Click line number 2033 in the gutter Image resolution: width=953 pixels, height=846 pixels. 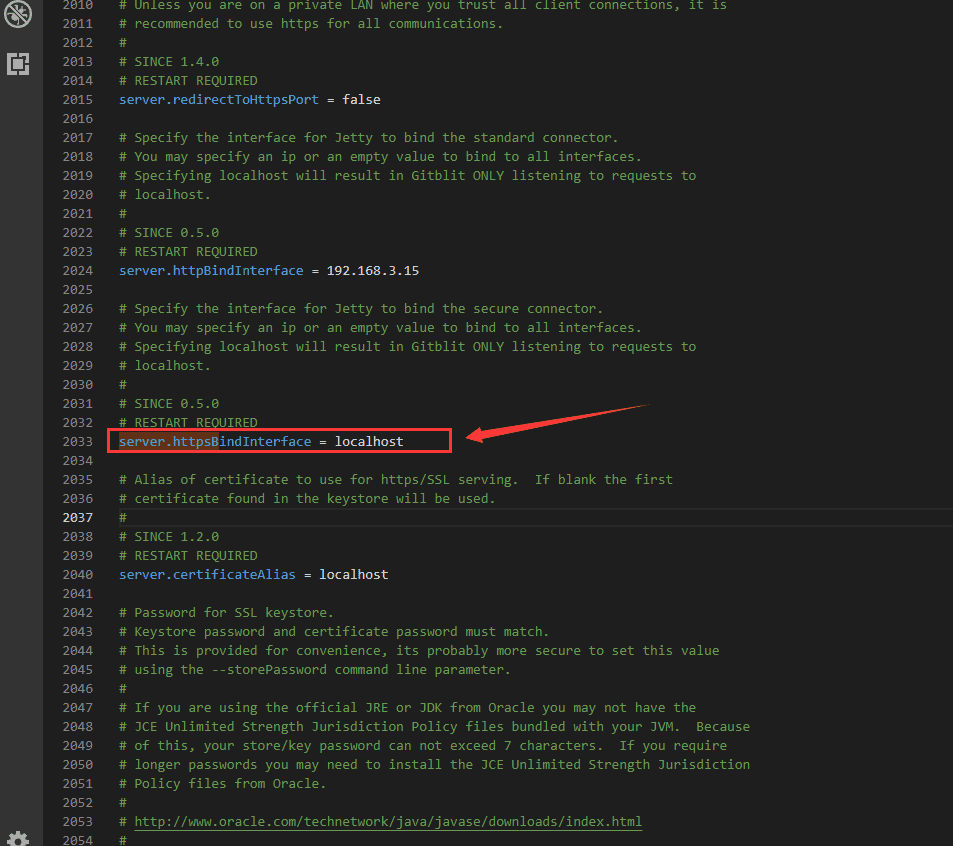77,440
